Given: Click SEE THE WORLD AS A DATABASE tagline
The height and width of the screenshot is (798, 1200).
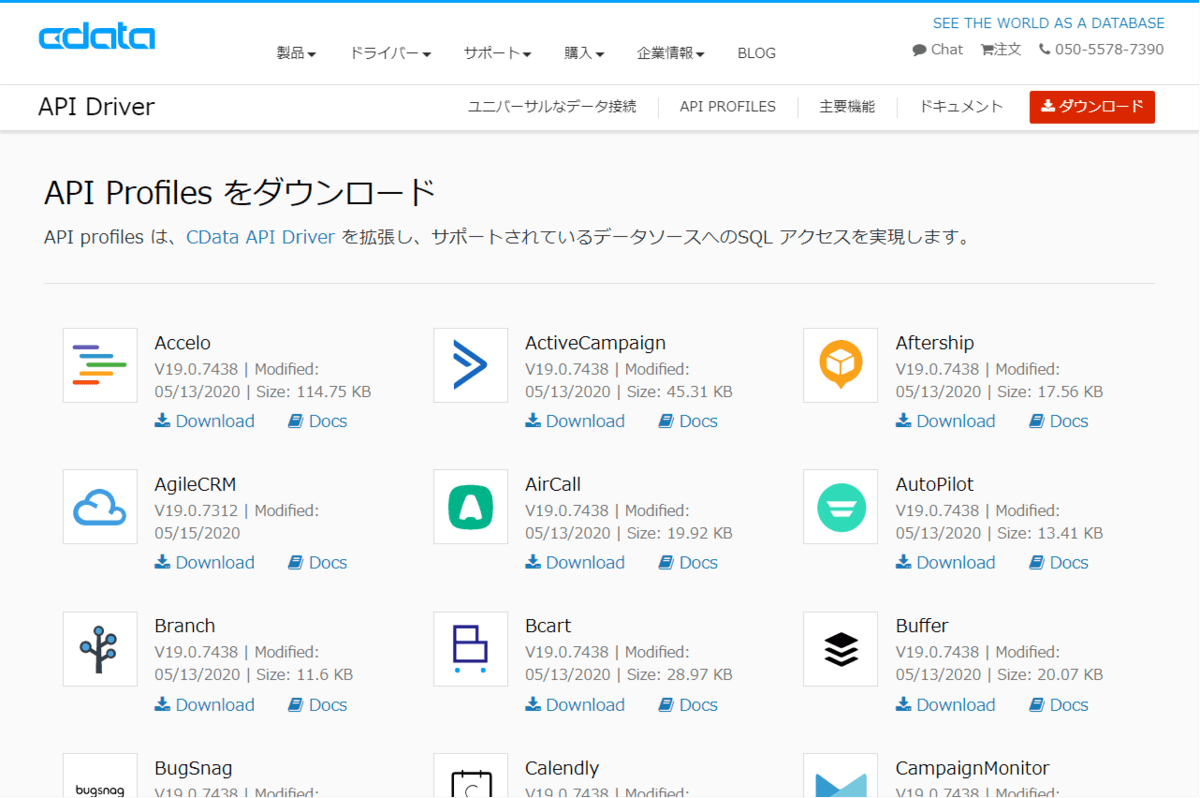Looking at the screenshot, I should tap(1049, 23).
